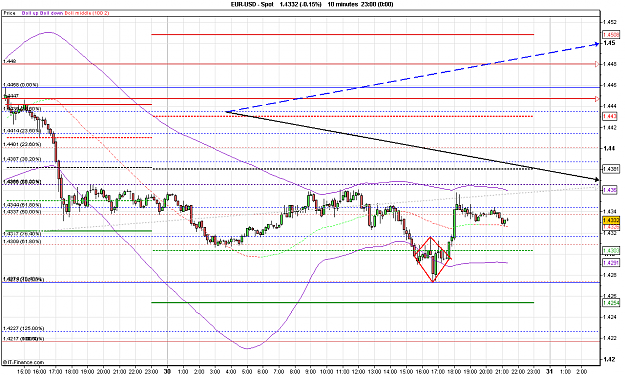Click the red arrow marker below the 1.446 level
Screen dimensions: 625x375
pos(597,98)
